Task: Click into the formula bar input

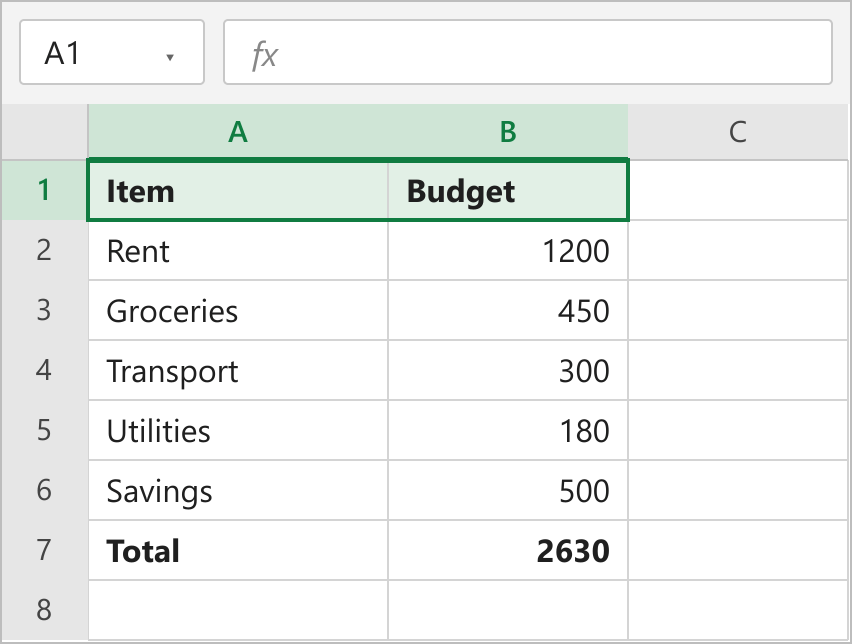Action: click(528, 52)
